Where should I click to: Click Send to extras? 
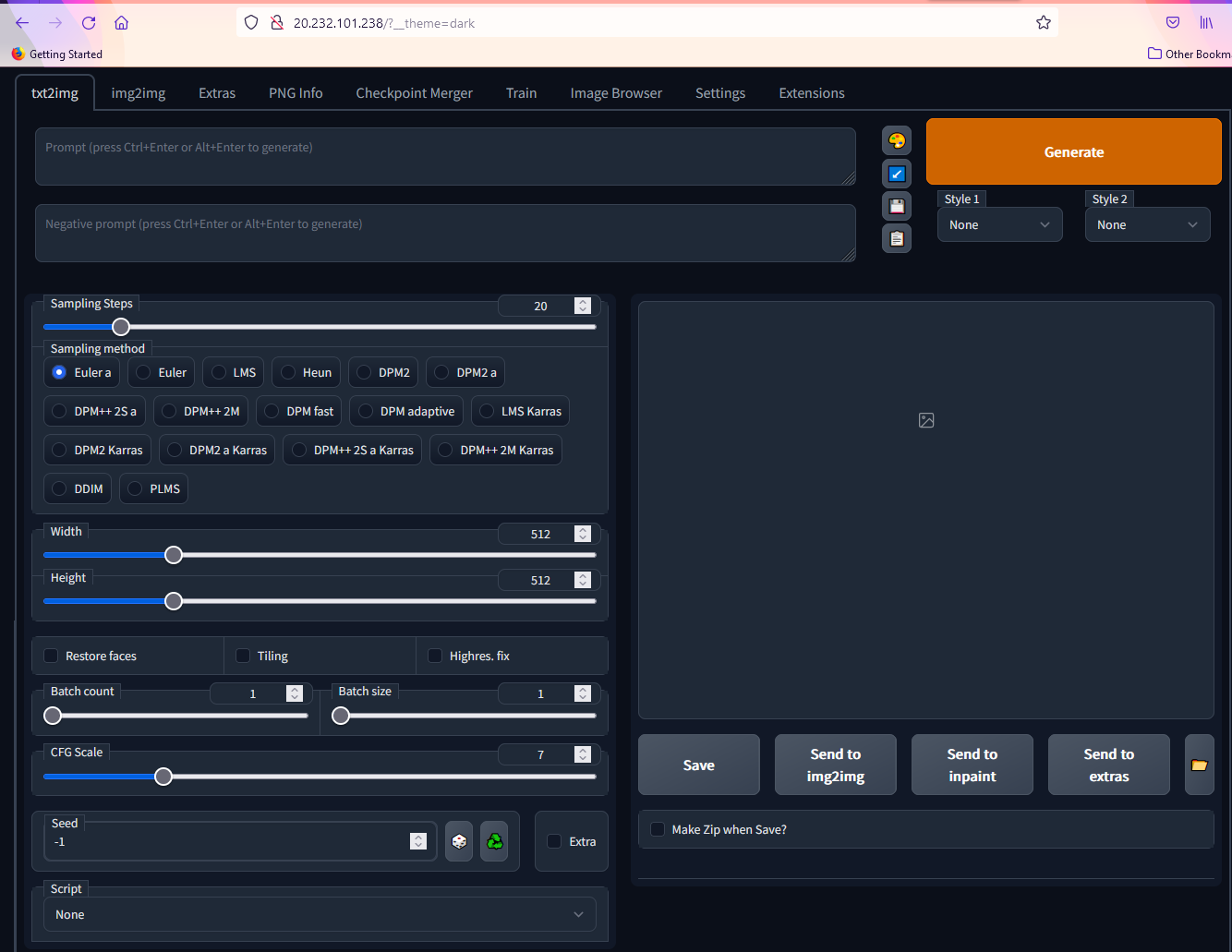(1109, 765)
